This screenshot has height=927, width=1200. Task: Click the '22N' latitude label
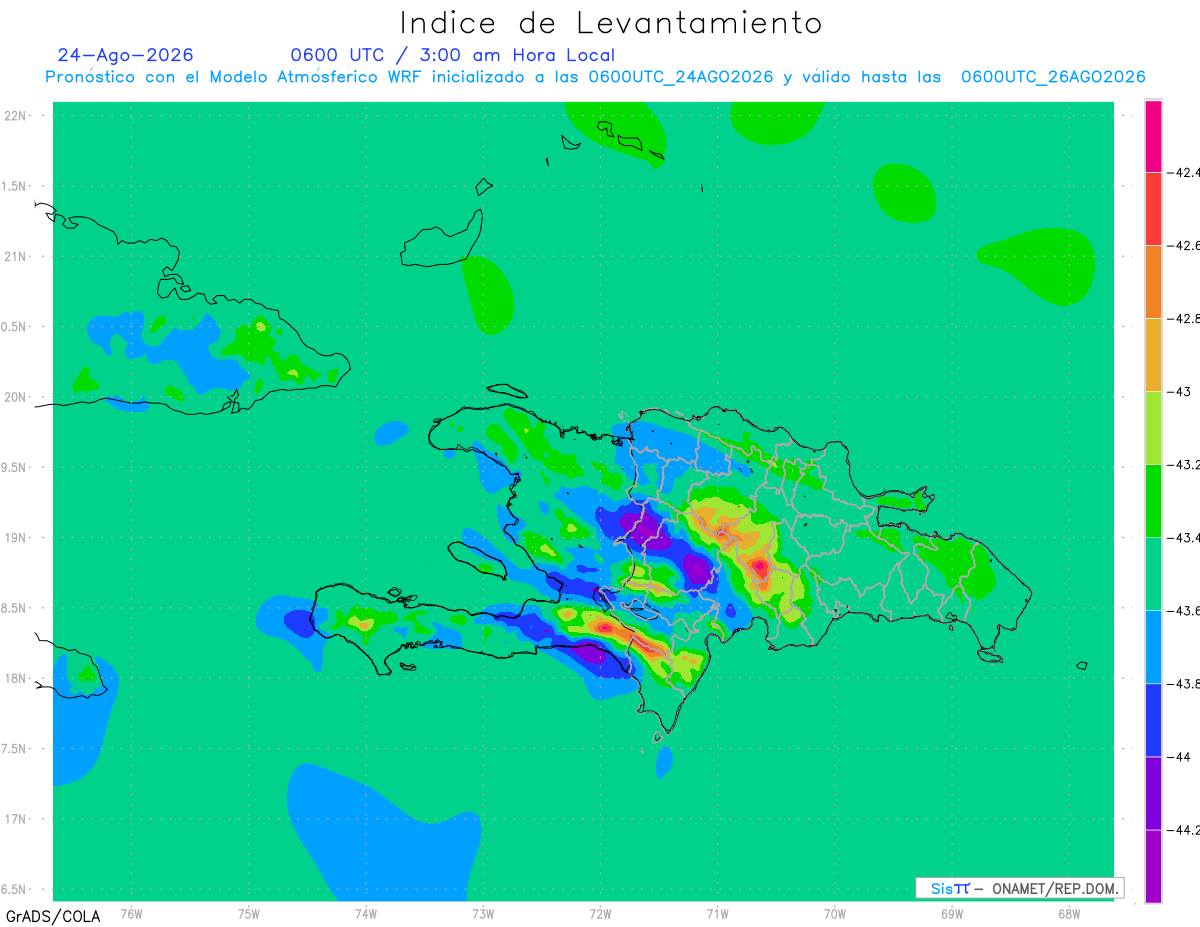16,116
